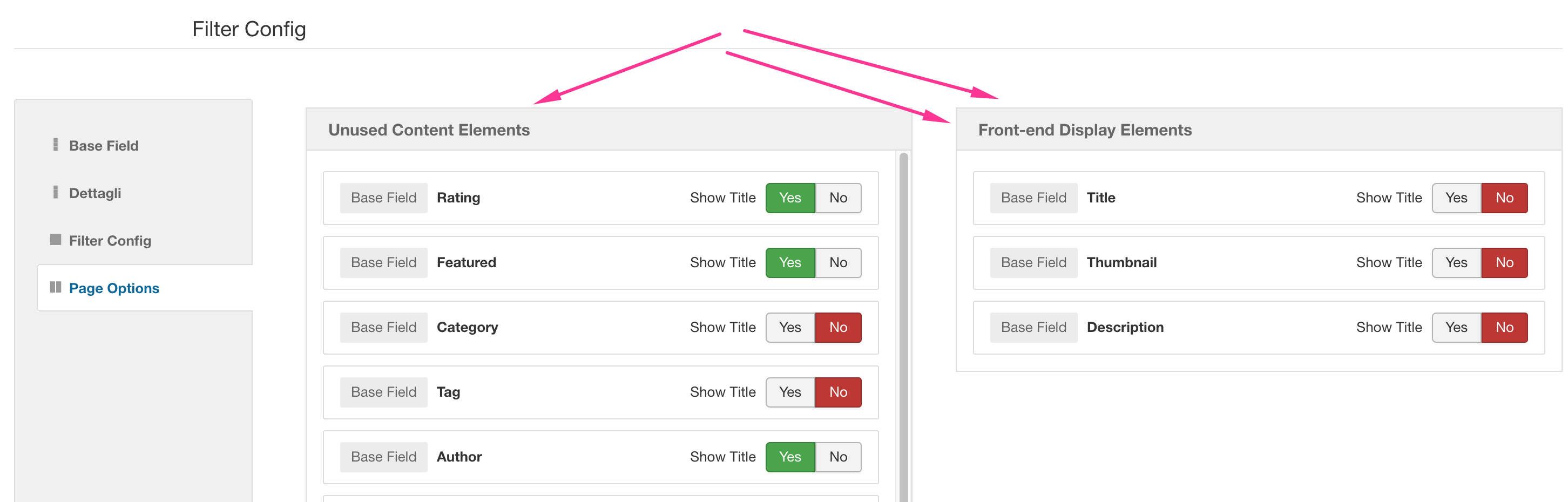
Task: Select the Category element row
Action: coord(584,327)
